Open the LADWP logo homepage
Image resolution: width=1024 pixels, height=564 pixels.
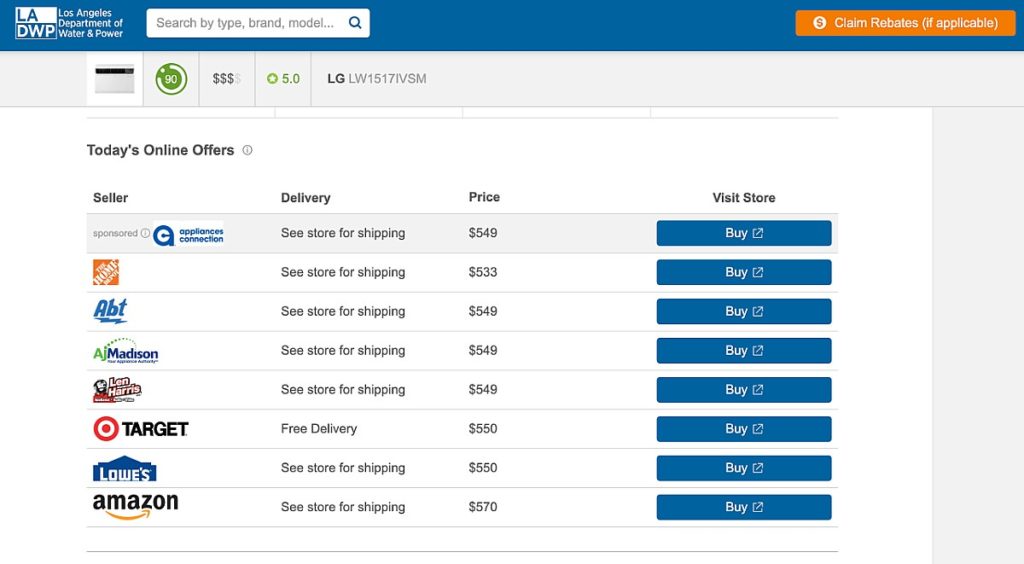click(x=69, y=23)
